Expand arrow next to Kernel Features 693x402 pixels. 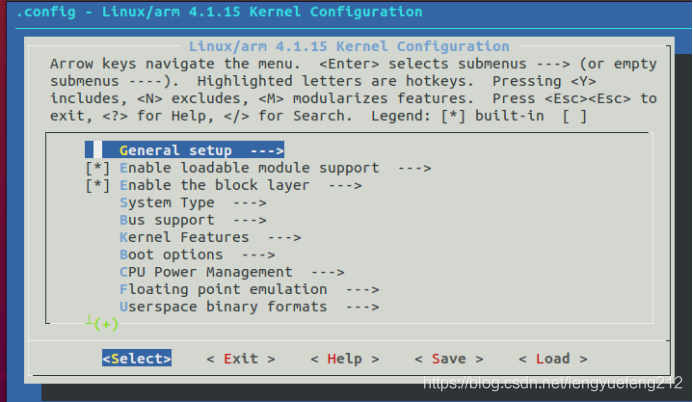pyautogui.click(x=284, y=237)
